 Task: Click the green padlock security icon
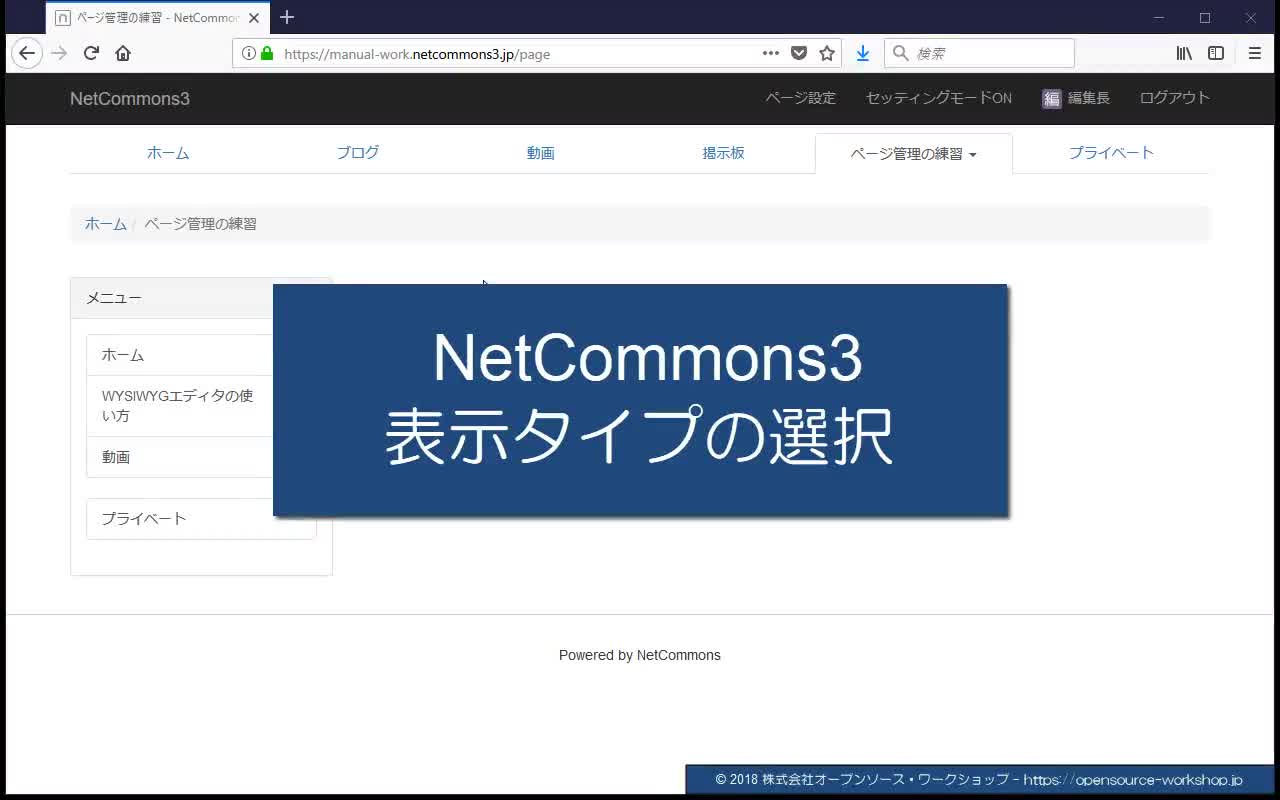coord(267,53)
